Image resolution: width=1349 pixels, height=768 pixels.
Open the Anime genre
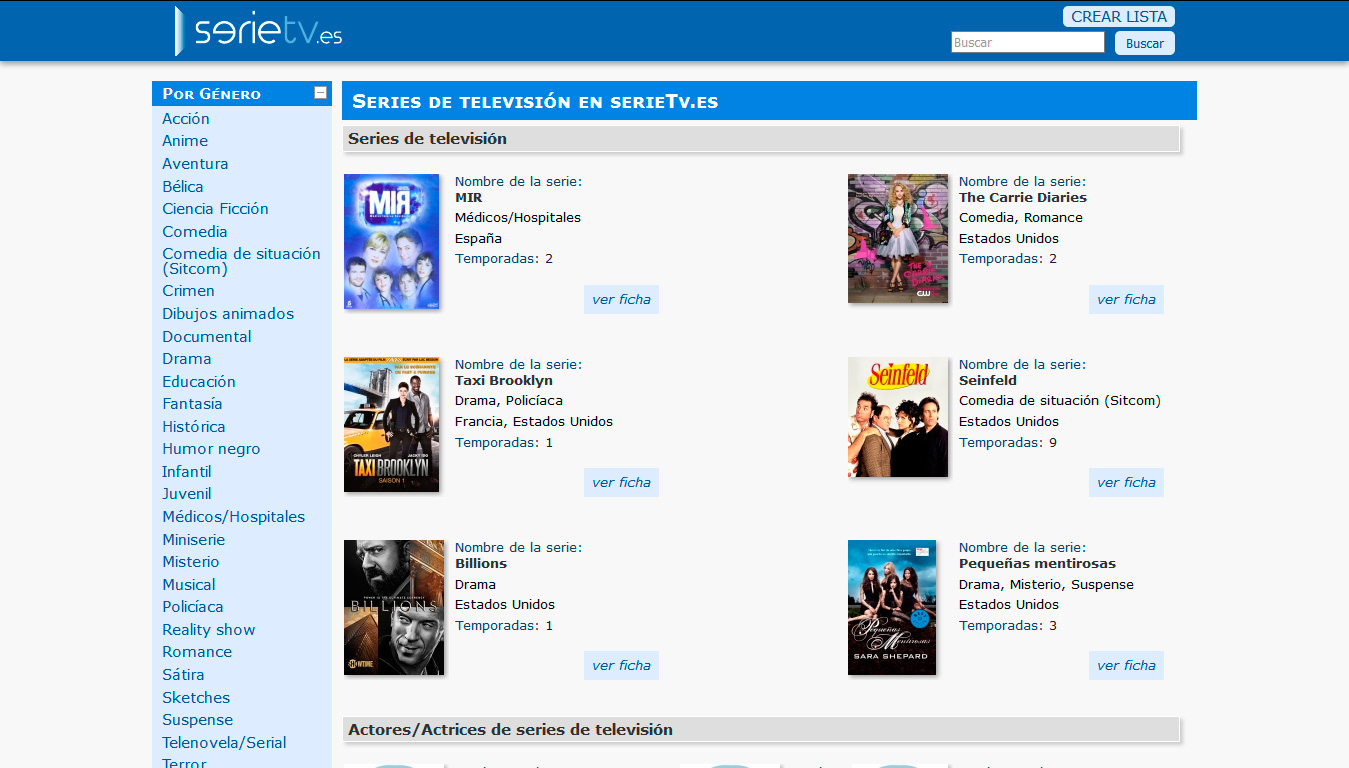185,141
